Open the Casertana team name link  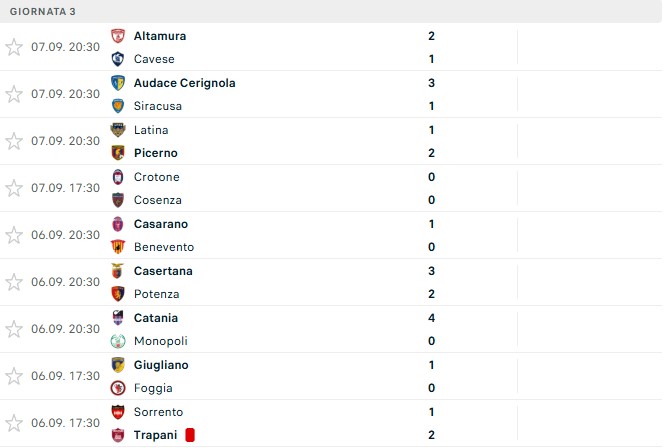coord(163,271)
